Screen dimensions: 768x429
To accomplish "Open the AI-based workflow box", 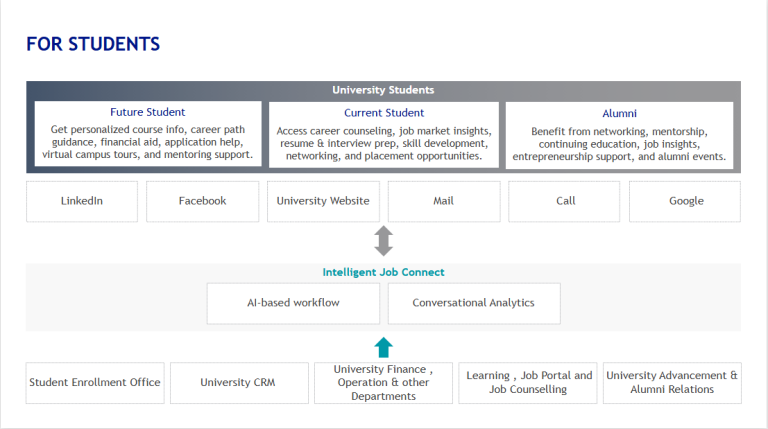I will tap(293, 303).
